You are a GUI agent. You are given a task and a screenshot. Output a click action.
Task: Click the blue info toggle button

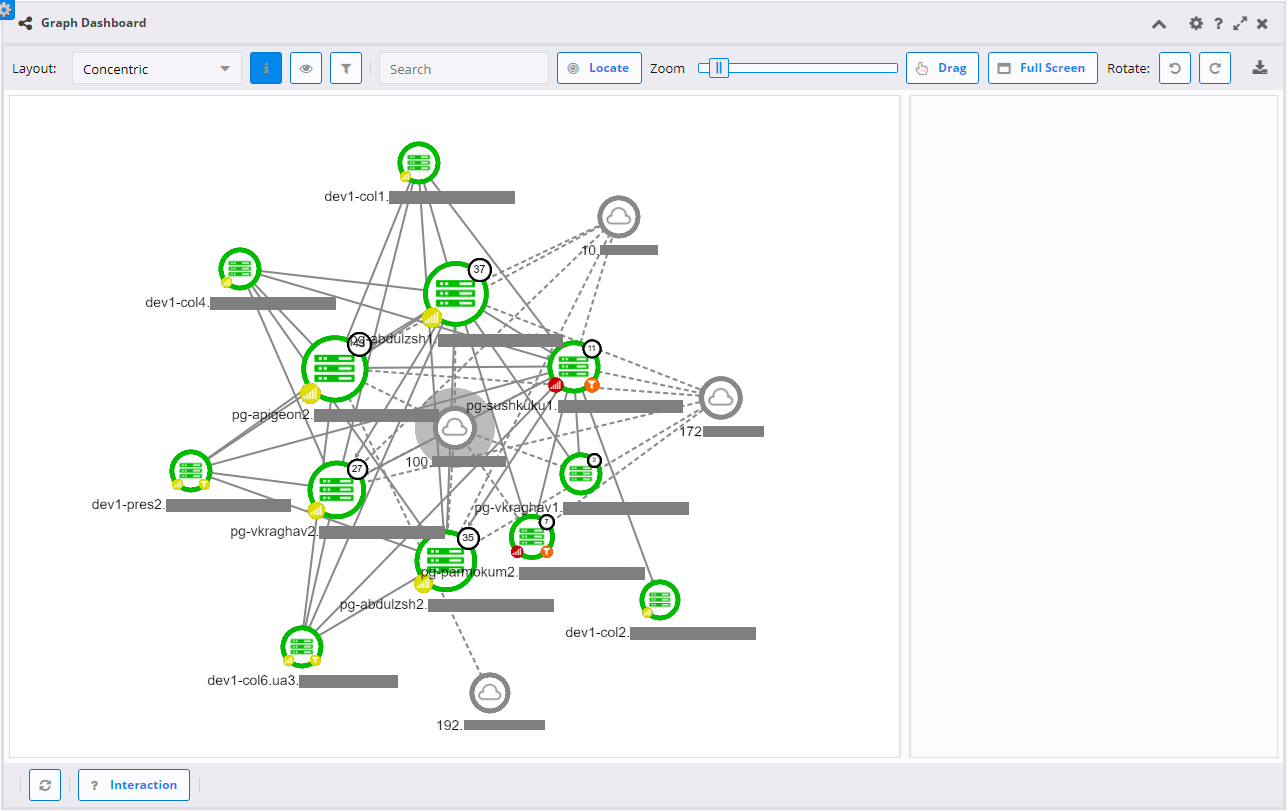pyautogui.click(x=266, y=68)
